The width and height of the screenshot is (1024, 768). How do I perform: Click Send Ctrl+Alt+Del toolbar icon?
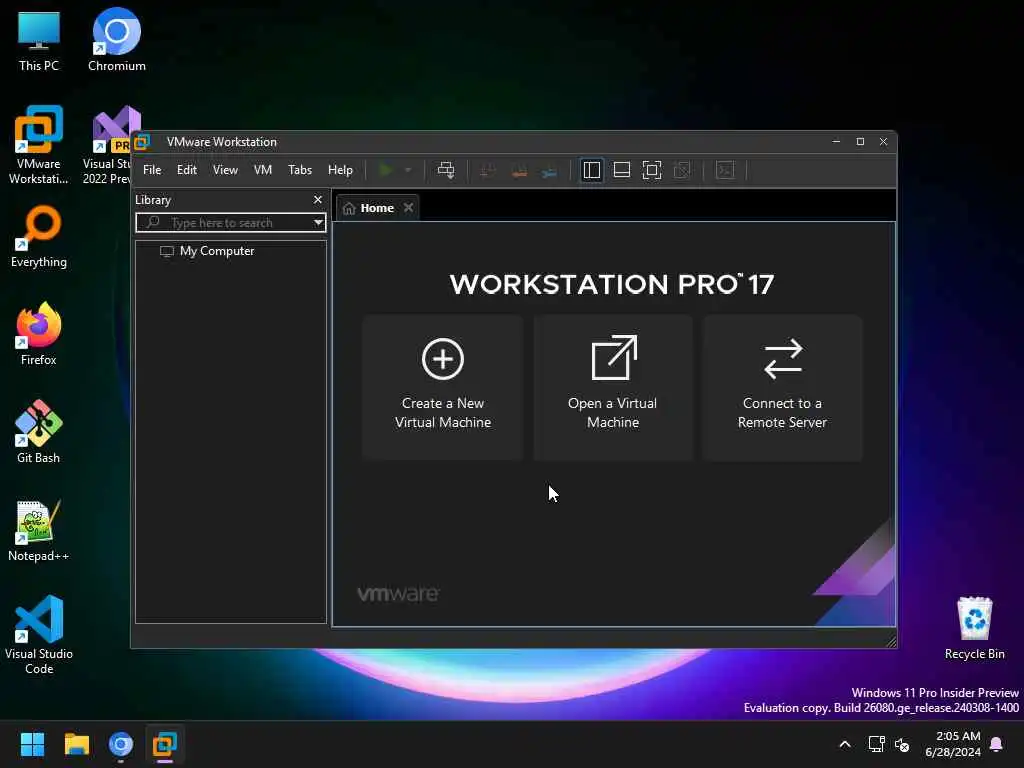coord(446,170)
